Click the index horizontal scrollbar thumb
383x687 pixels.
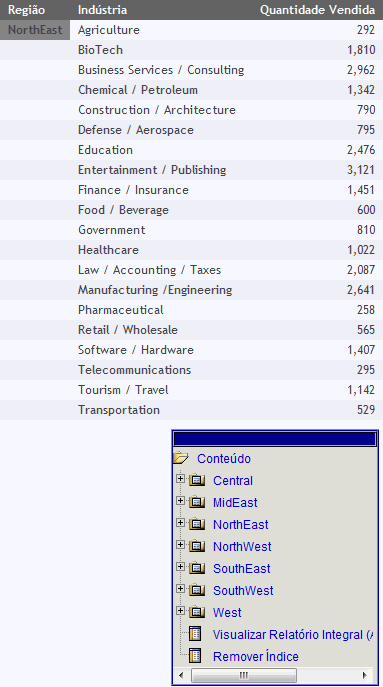pos(244,675)
